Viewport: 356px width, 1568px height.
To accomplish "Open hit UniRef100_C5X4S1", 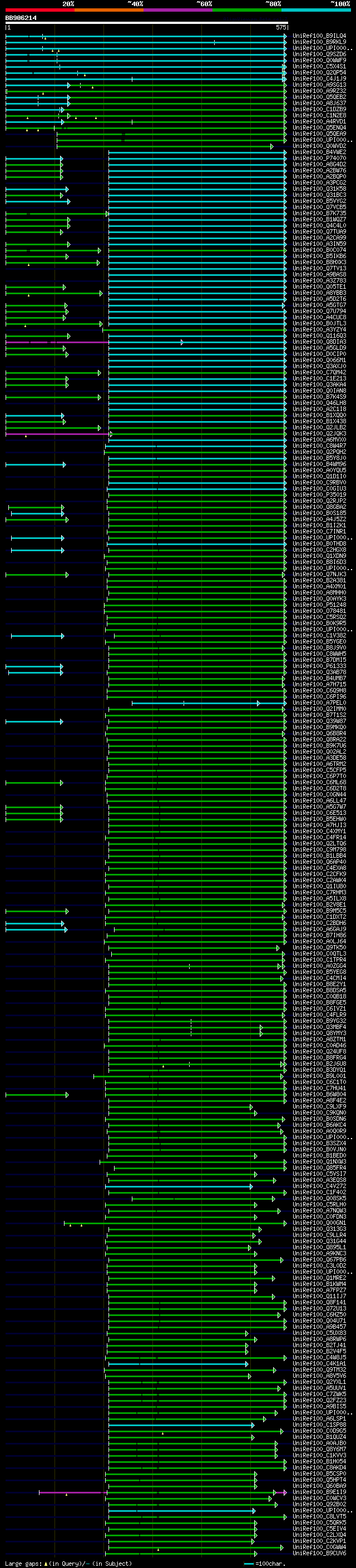I will [319, 66].
